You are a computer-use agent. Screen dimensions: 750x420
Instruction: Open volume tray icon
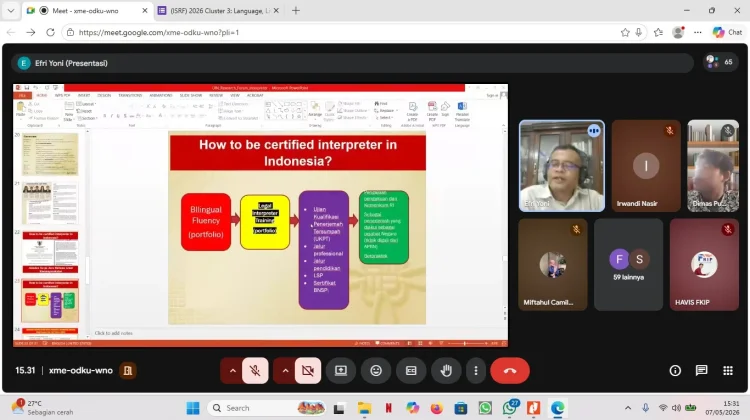click(676, 408)
